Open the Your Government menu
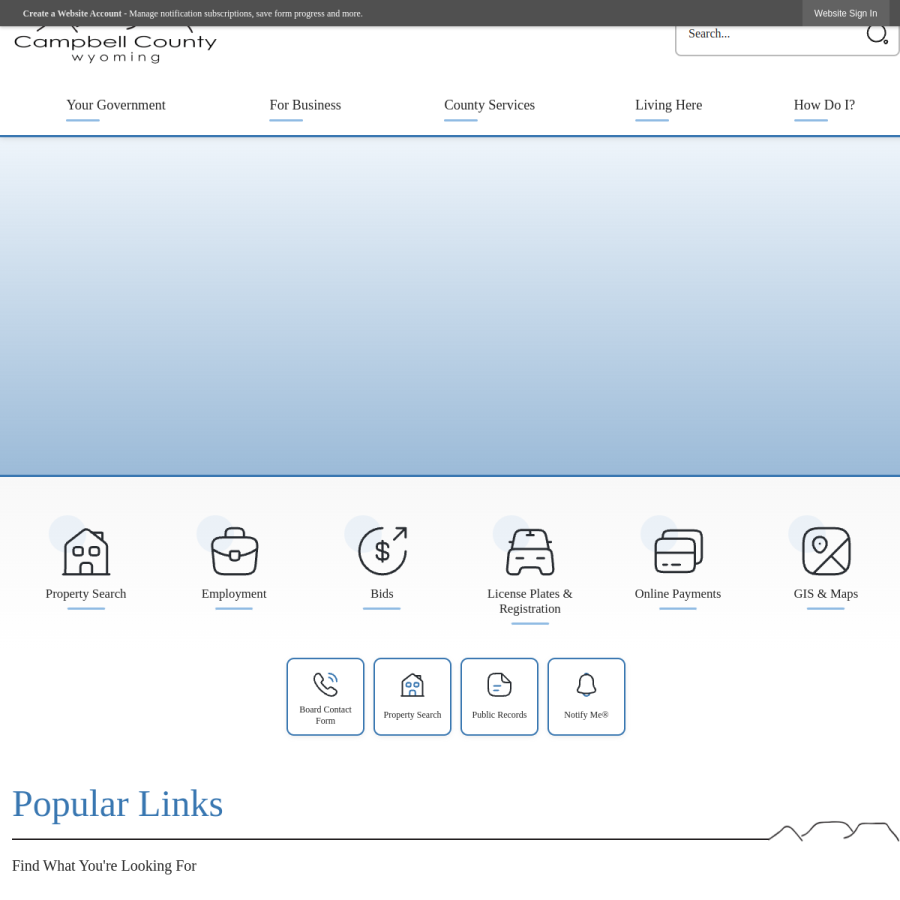Screen dimensions: 900x900 pyautogui.click(x=116, y=105)
